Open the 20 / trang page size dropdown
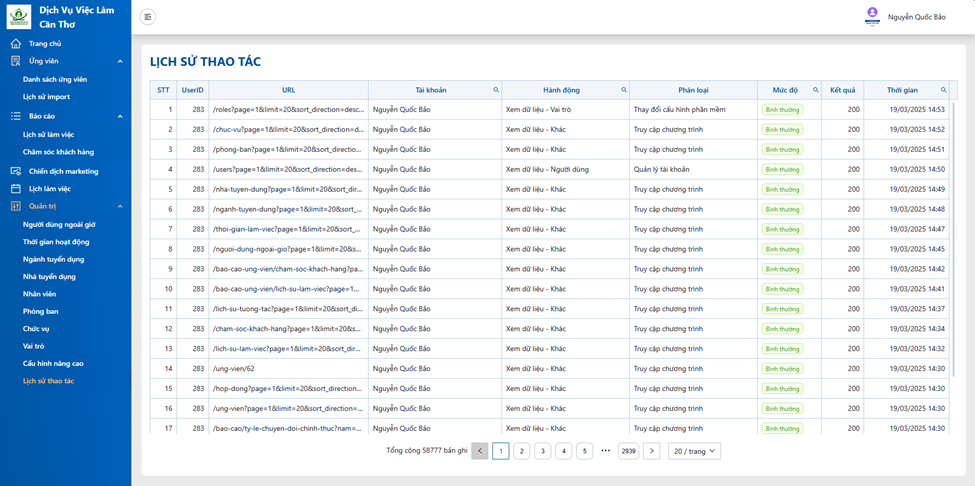This screenshot has width=975, height=486. [694, 451]
